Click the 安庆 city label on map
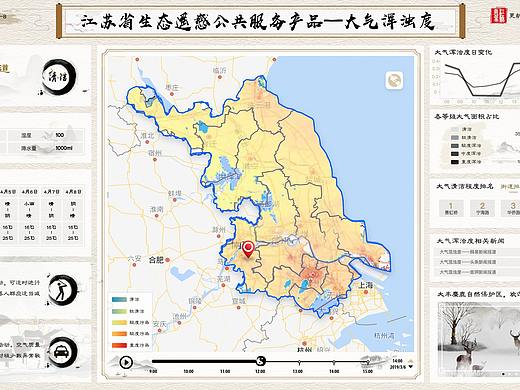This screenshot has height=390, width=520. coord(159,324)
